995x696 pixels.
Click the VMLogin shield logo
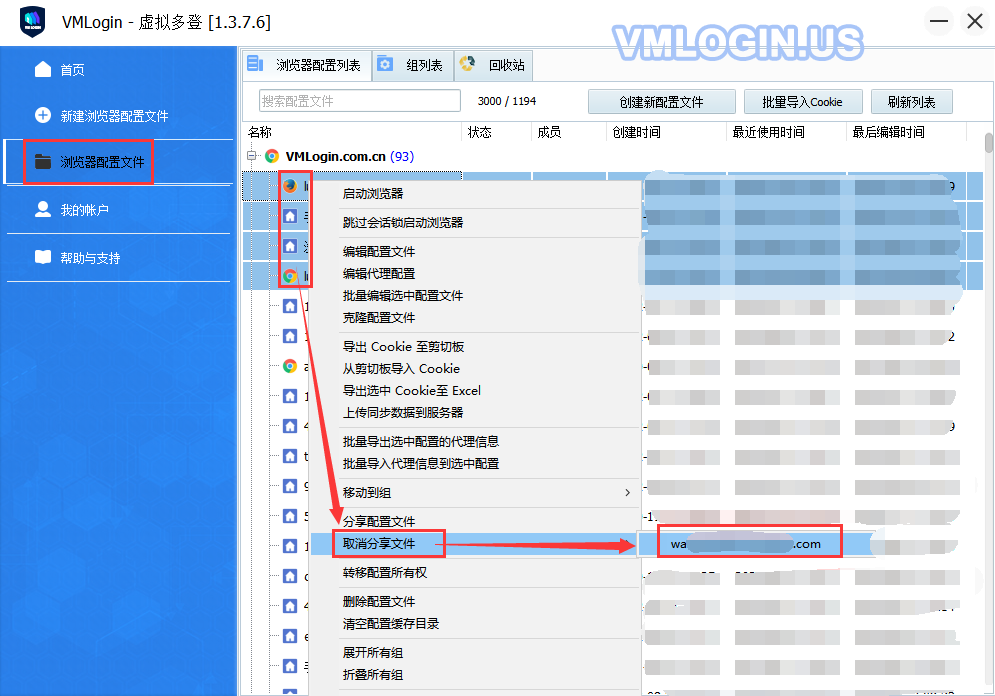pos(32,22)
